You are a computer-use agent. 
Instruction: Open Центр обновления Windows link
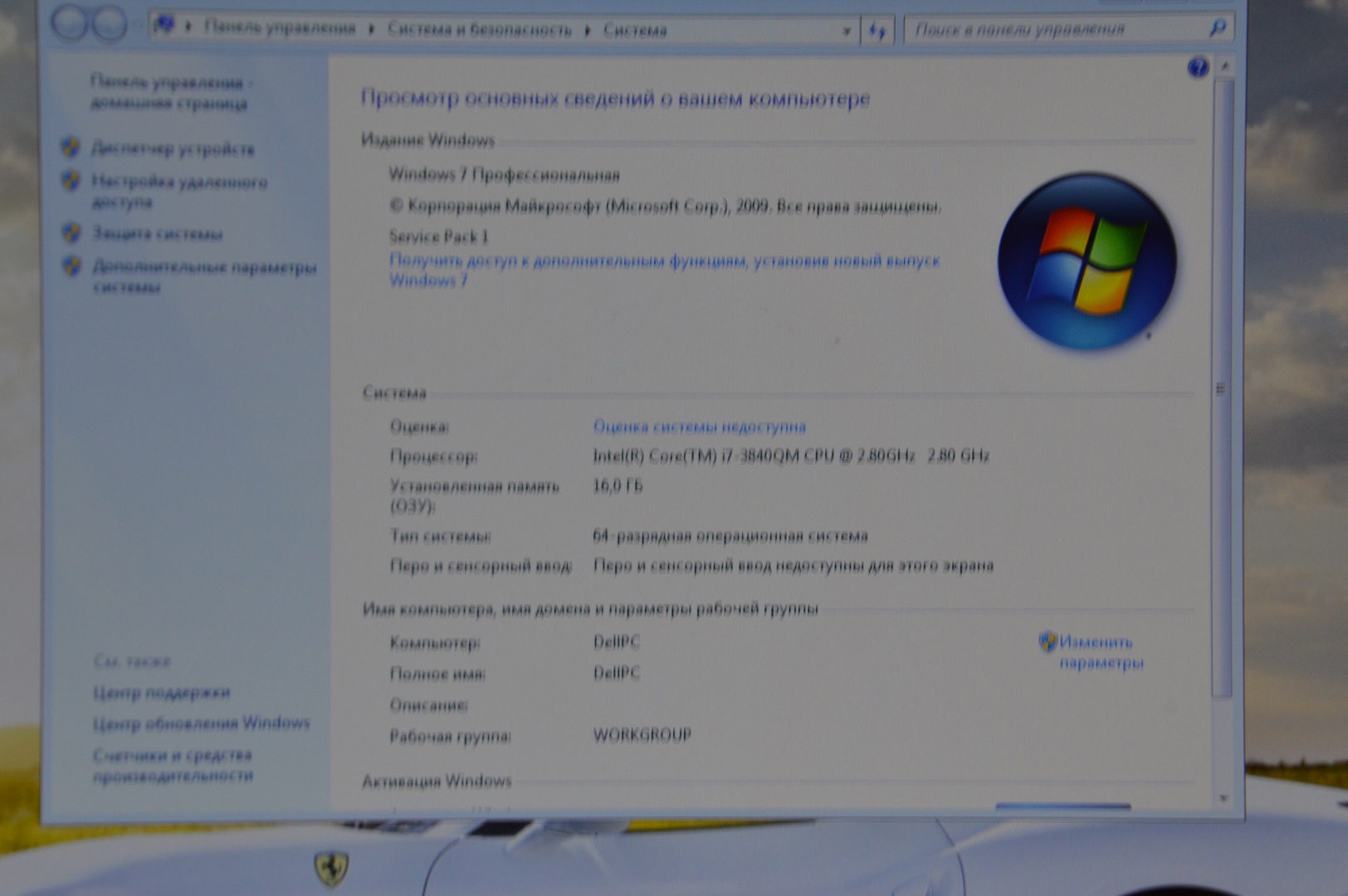pos(201,723)
